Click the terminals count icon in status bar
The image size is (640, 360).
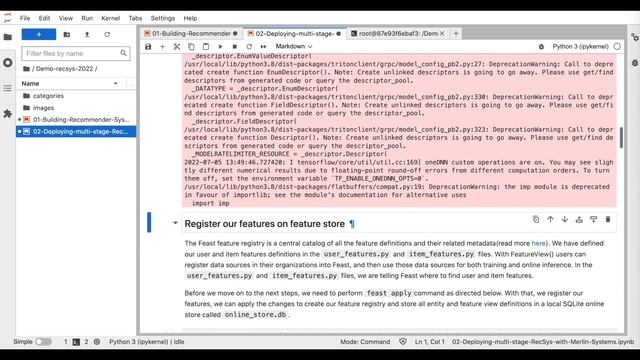[x=76, y=342]
